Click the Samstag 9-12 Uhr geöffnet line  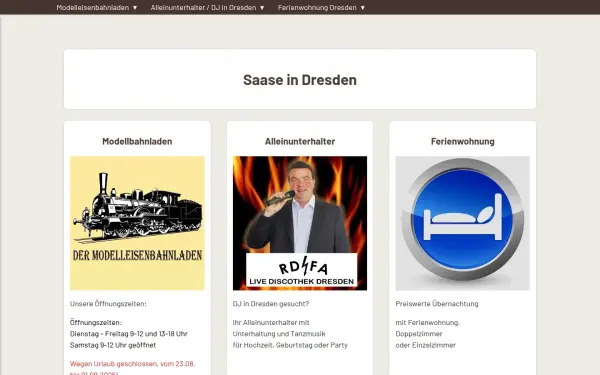[x=113, y=345]
